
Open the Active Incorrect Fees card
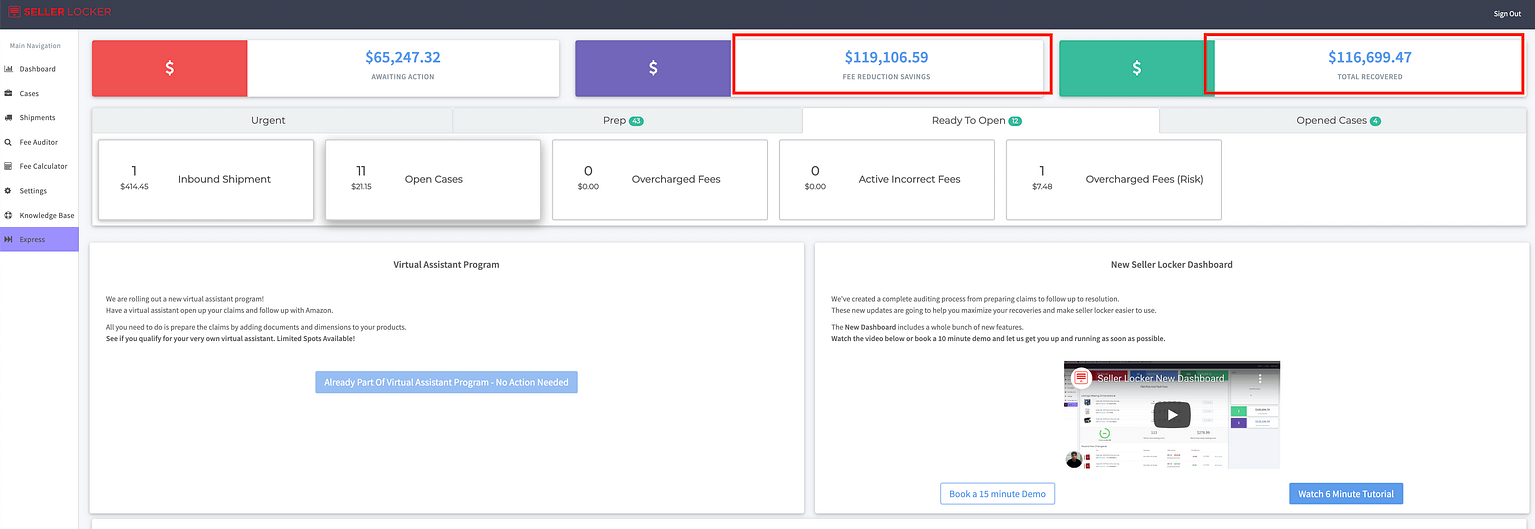tap(887, 179)
